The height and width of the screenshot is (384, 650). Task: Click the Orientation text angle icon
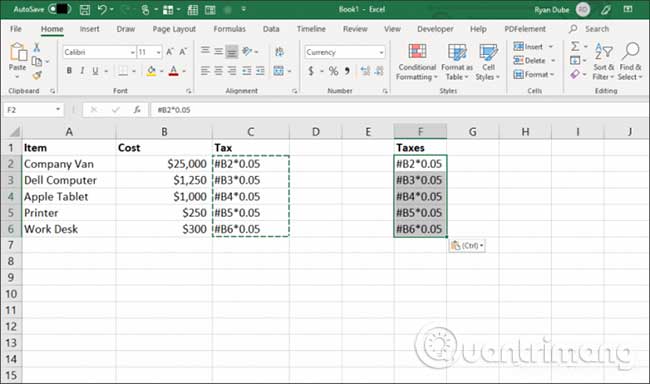pos(247,51)
